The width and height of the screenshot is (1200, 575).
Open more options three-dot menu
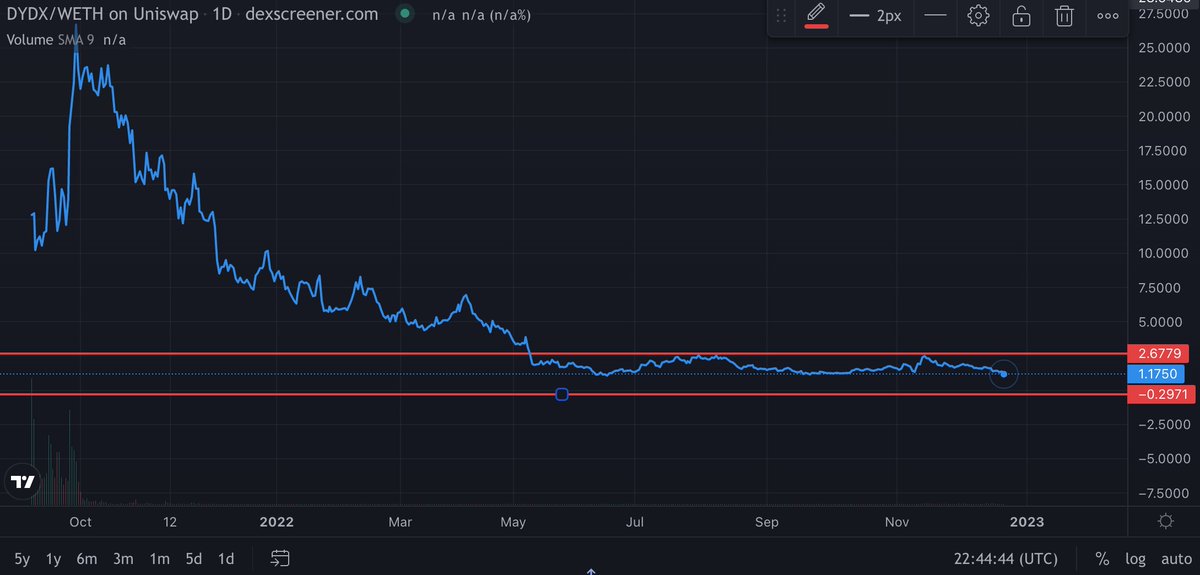[1108, 16]
